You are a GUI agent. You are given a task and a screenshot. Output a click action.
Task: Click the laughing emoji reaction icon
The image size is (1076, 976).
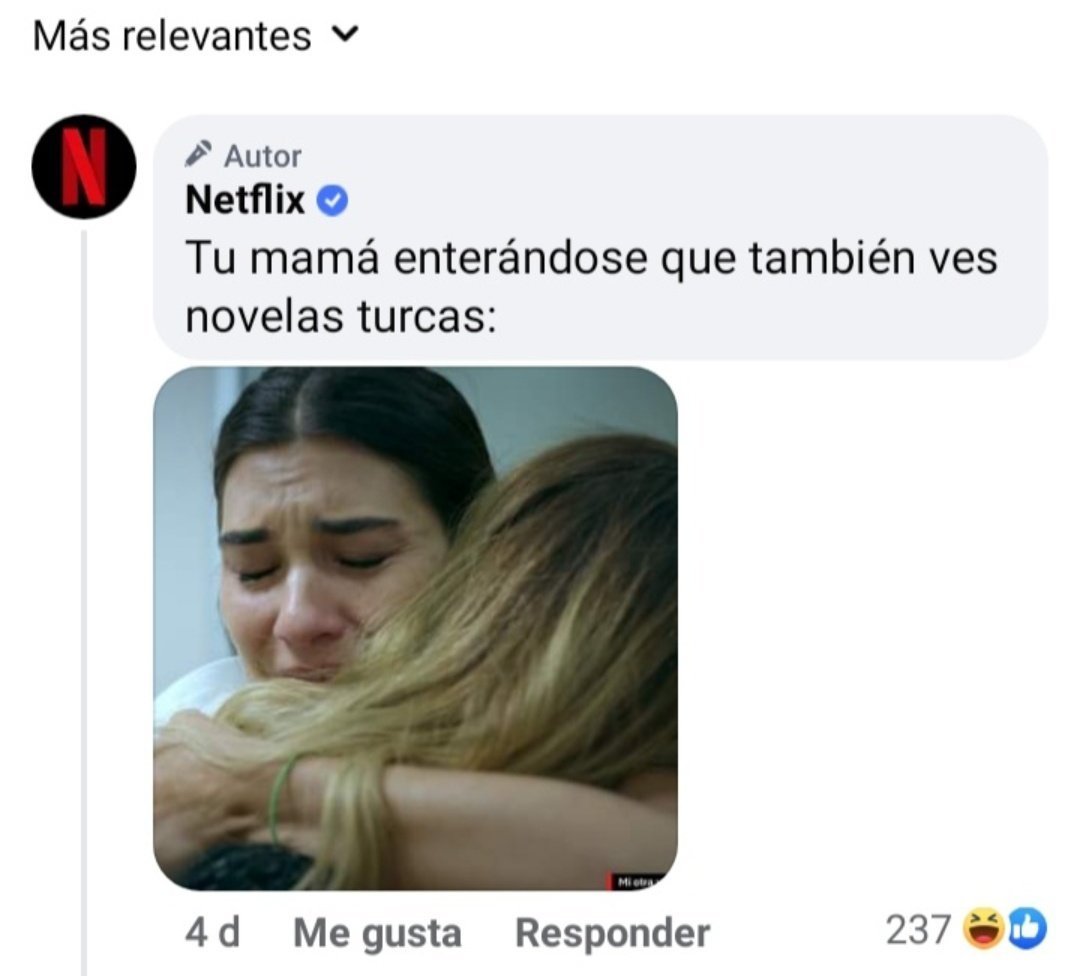click(983, 929)
